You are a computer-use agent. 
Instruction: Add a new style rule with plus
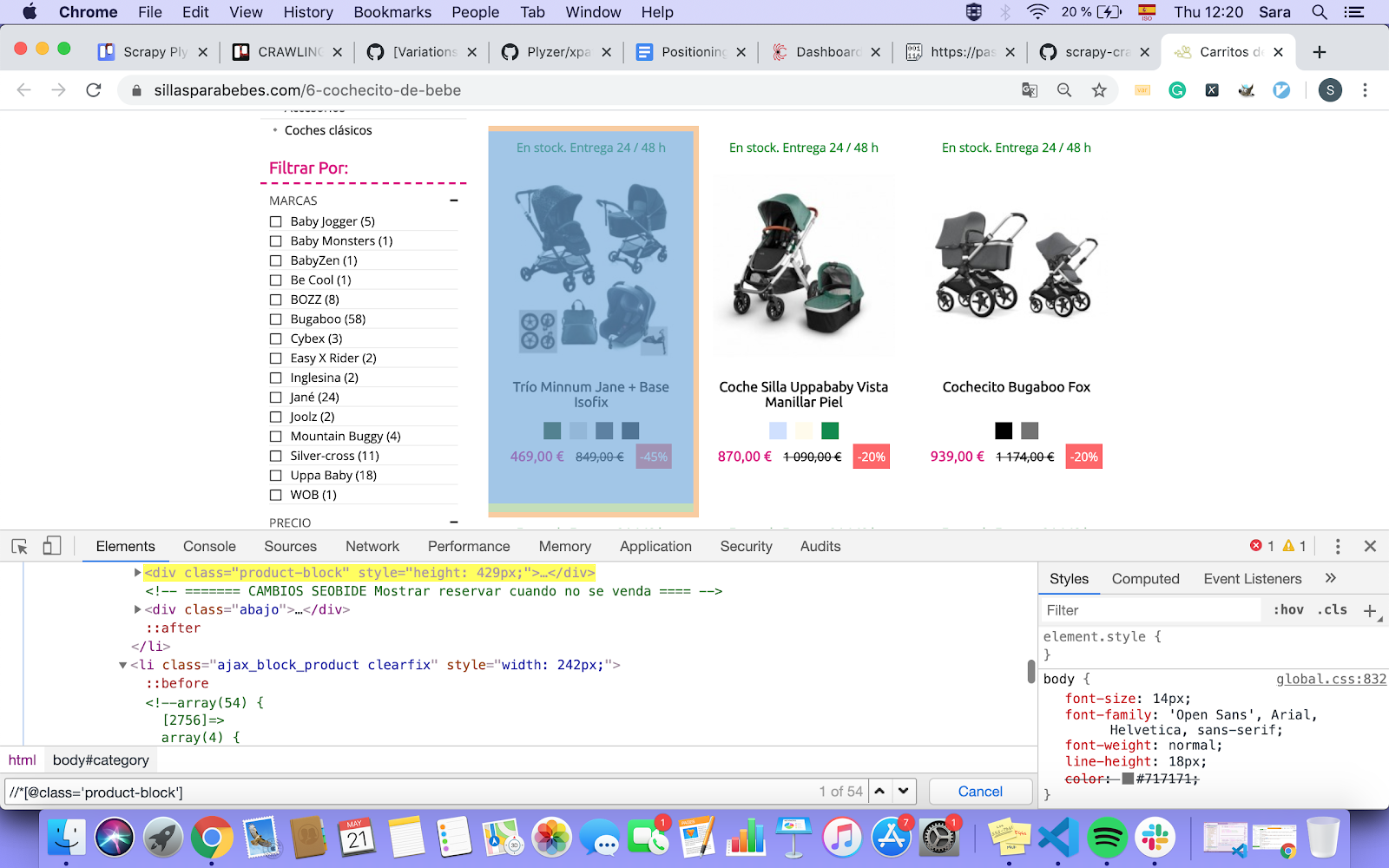(x=1370, y=610)
